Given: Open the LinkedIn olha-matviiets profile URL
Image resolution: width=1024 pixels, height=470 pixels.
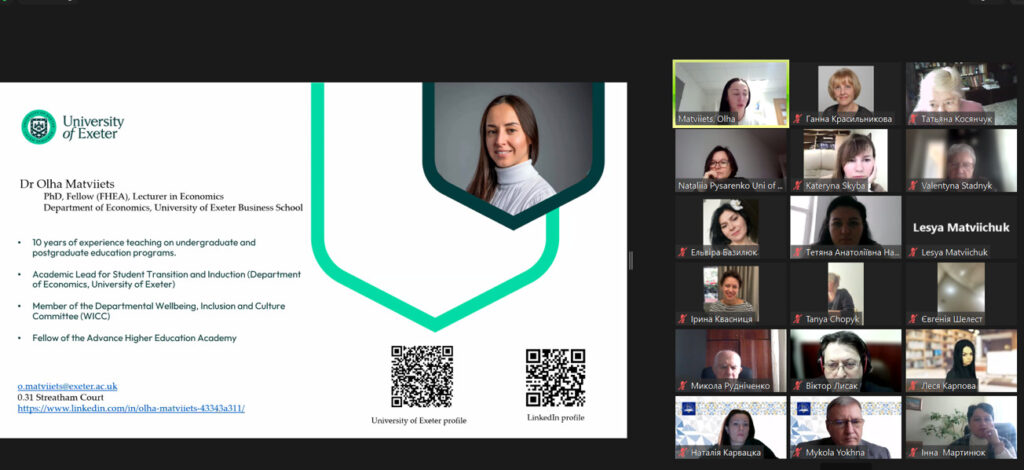Looking at the screenshot, I should pos(131,408).
